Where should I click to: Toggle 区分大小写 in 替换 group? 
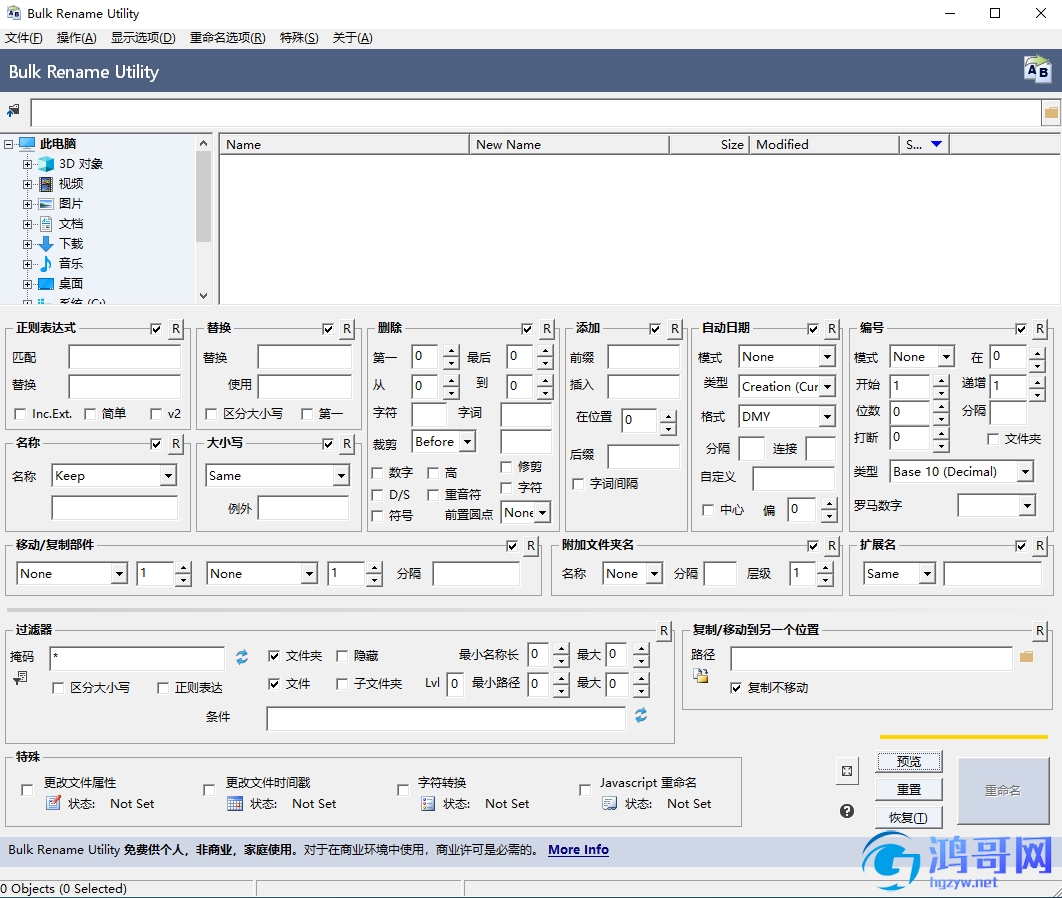click(211, 414)
